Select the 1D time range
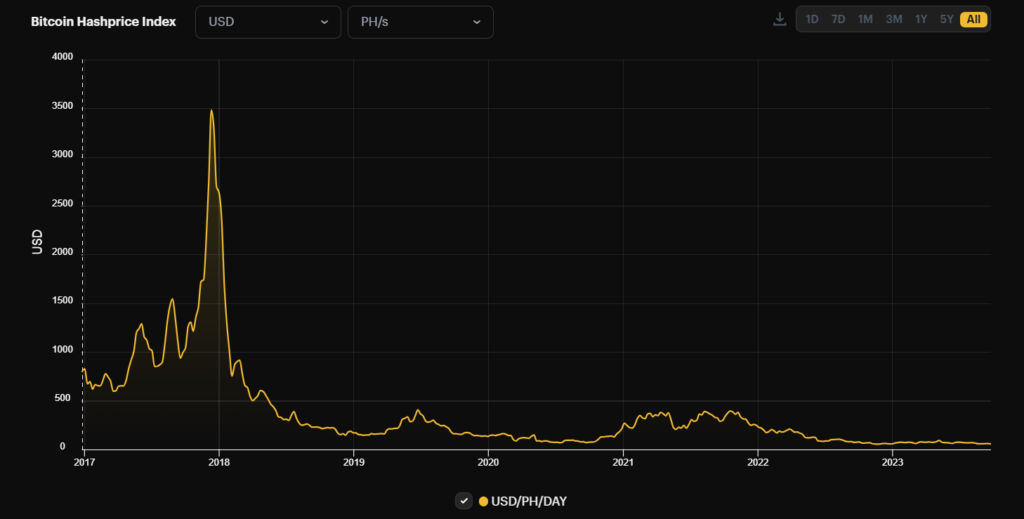Viewport: 1024px width, 519px height. pos(812,20)
